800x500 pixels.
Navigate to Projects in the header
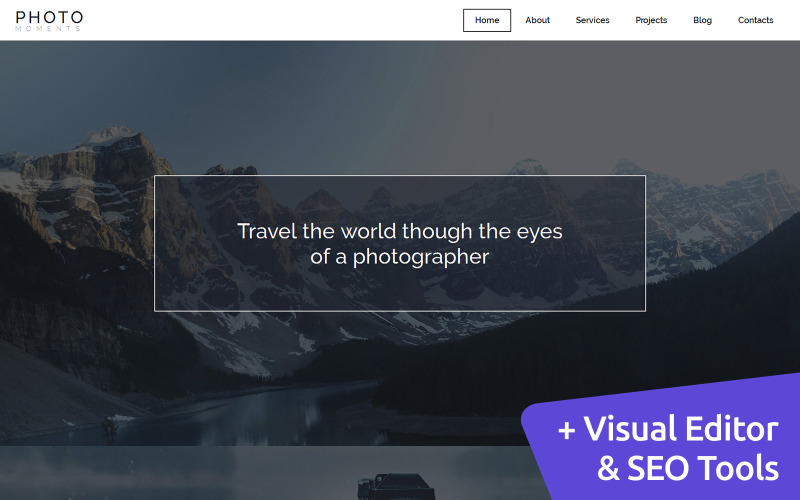pos(651,20)
